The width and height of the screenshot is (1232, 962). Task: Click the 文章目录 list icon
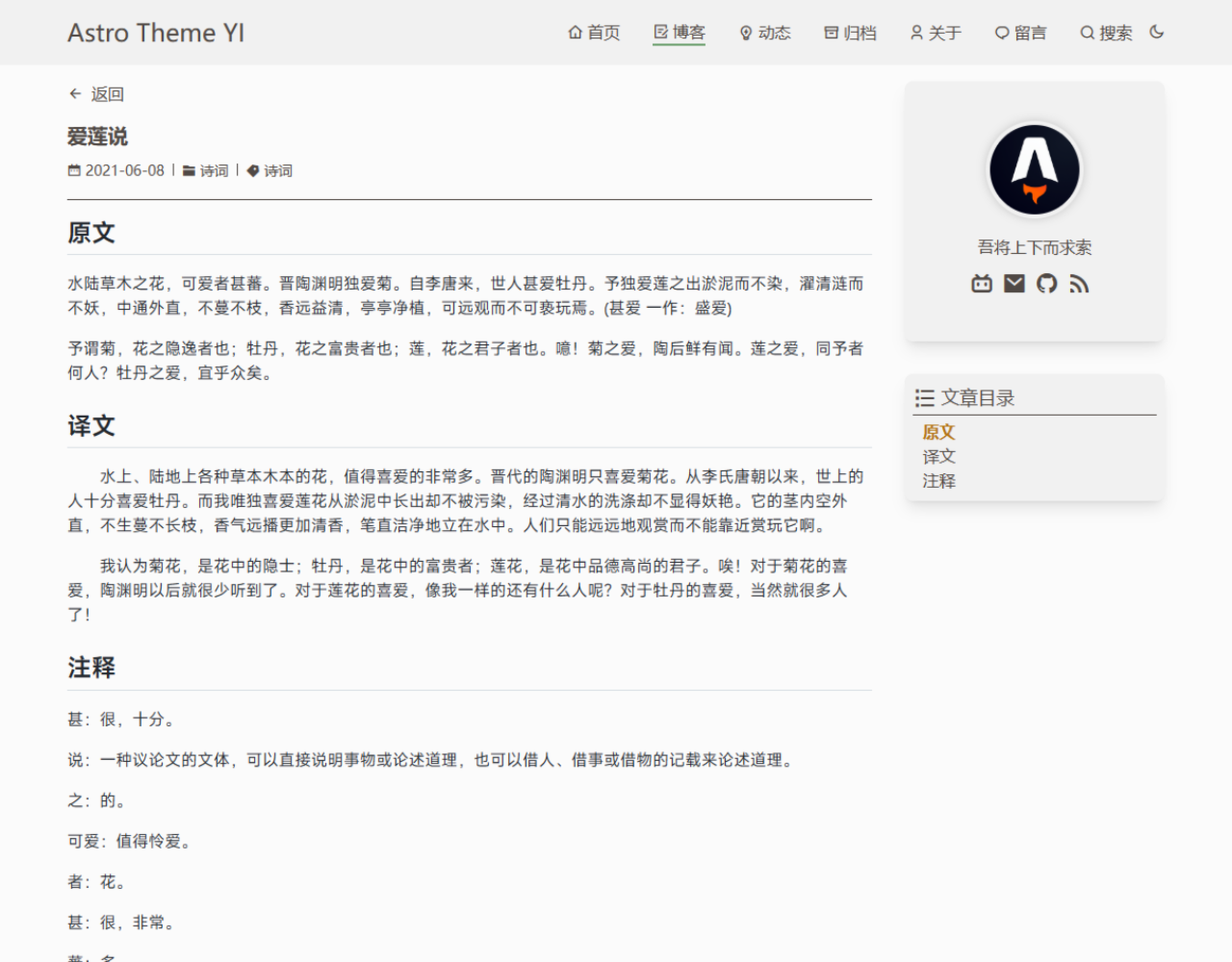point(925,398)
